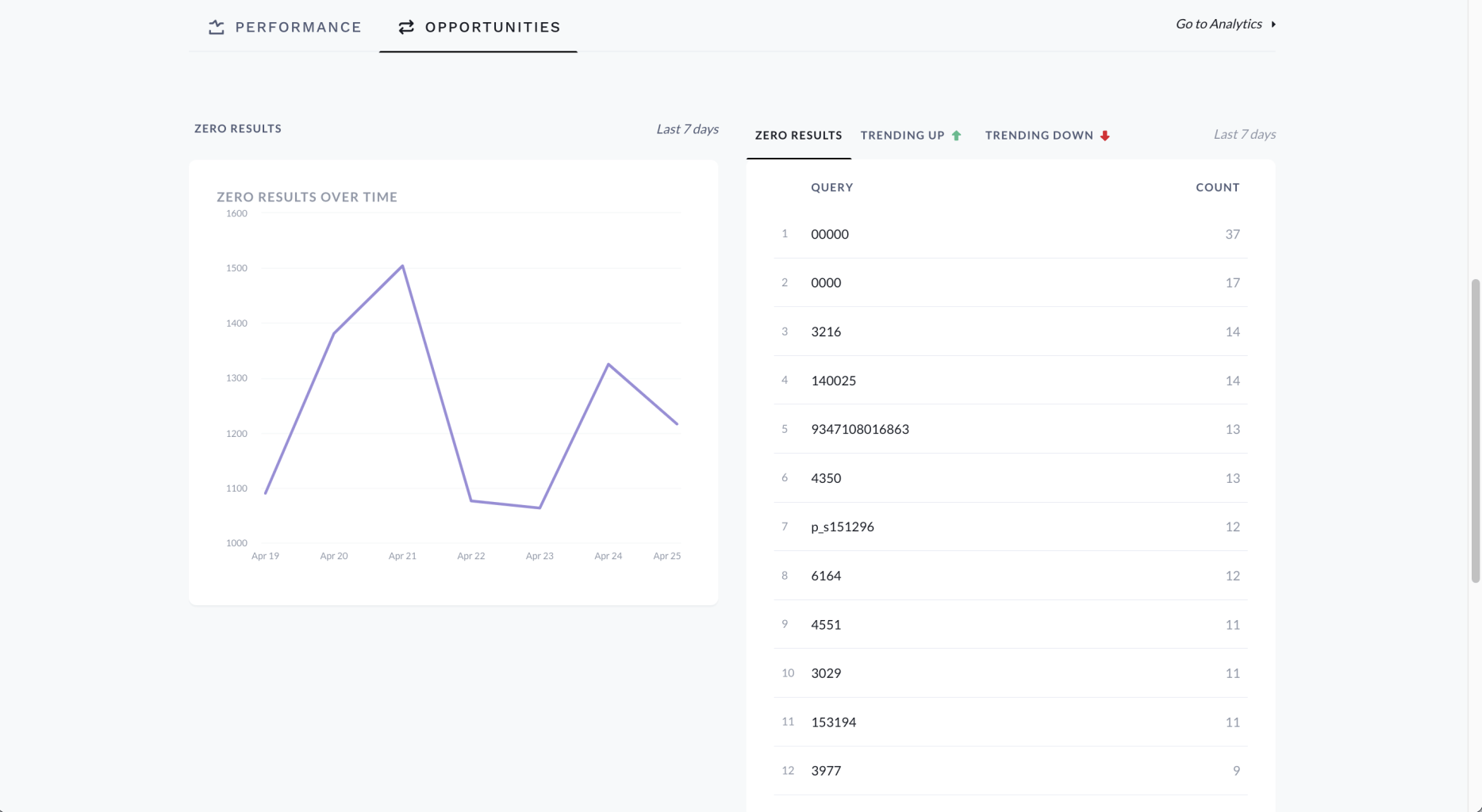1482x812 pixels.
Task: Switch to the Trending Up tab
Action: coord(911,136)
